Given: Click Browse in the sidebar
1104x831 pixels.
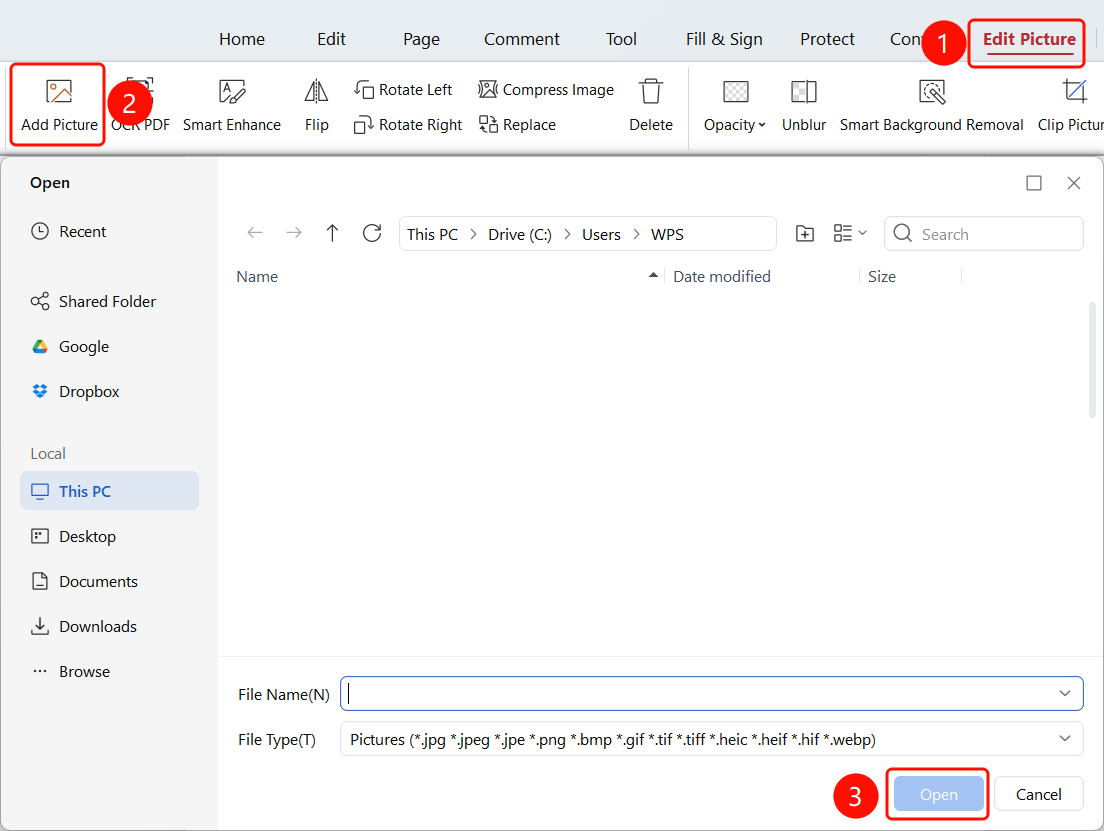Looking at the screenshot, I should click(70, 672).
